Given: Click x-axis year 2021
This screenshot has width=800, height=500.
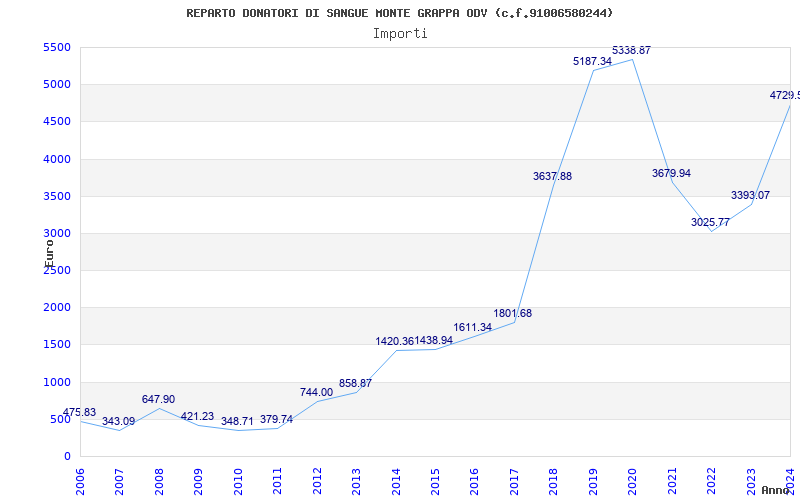Looking at the screenshot, I should click(672, 481).
